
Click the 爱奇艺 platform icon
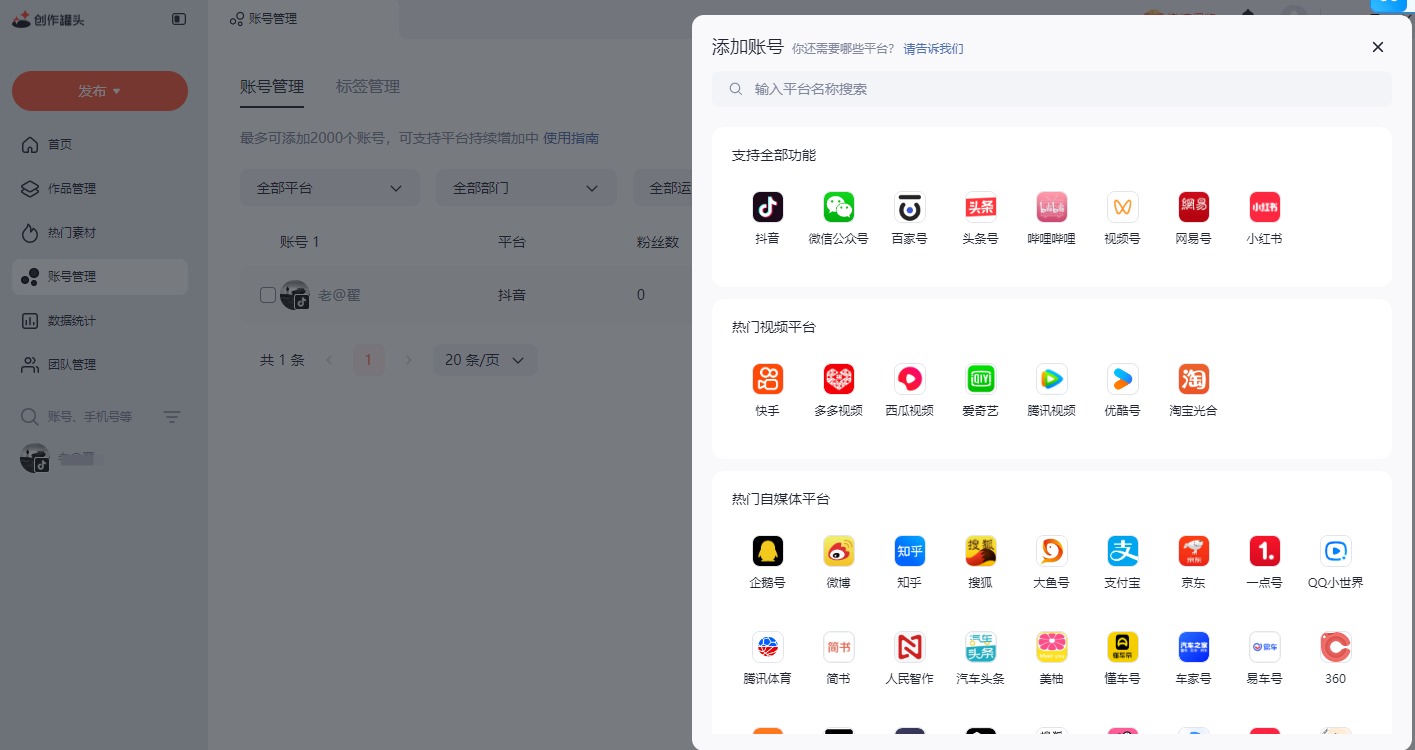click(980, 379)
